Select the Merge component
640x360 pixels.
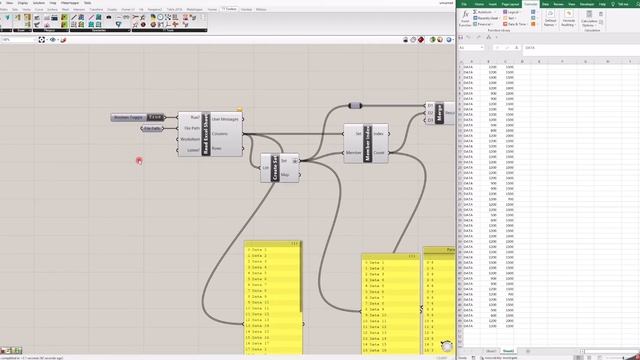(440, 113)
